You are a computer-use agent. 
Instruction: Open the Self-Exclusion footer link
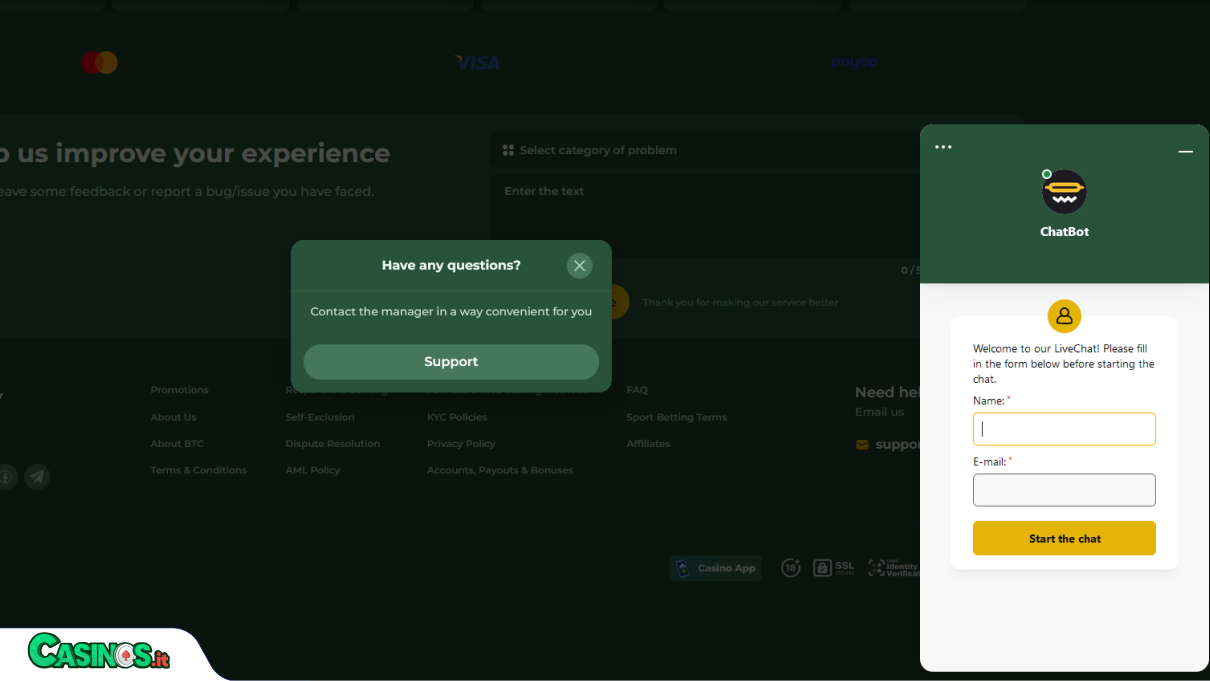coord(320,417)
